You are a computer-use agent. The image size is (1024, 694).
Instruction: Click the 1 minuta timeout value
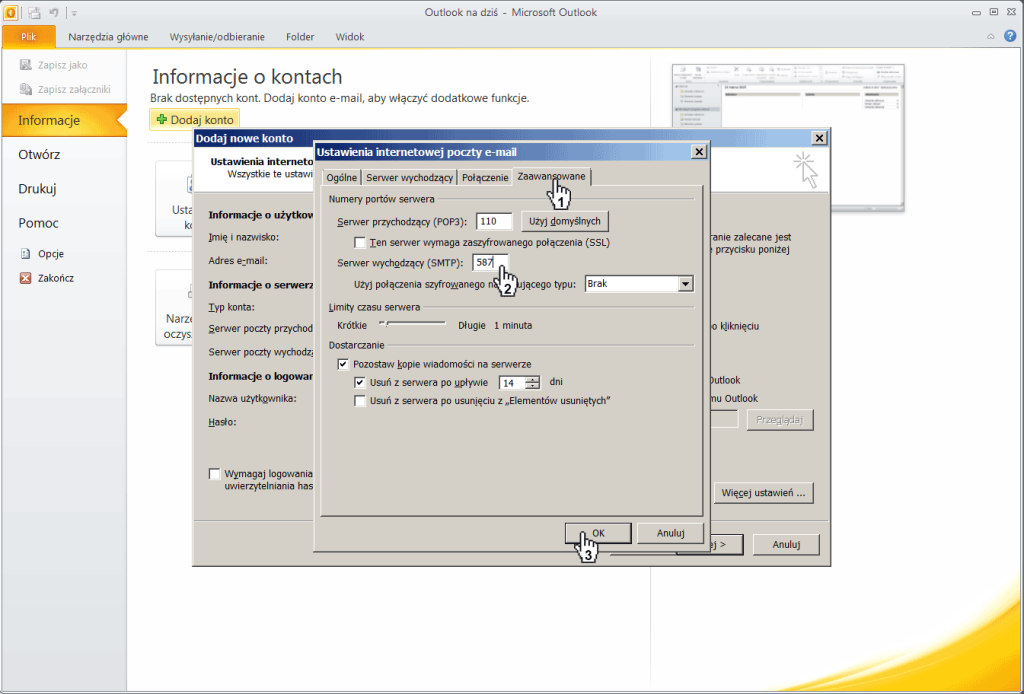point(513,325)
